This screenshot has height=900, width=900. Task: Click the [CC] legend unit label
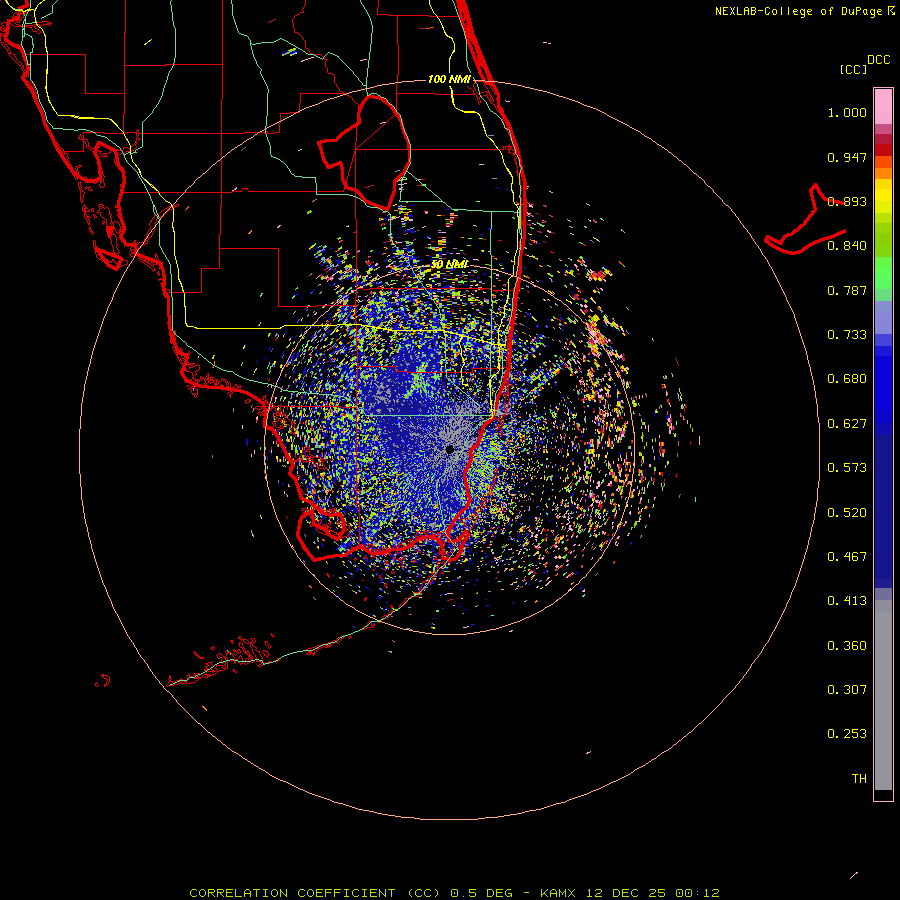click(853, 69)
